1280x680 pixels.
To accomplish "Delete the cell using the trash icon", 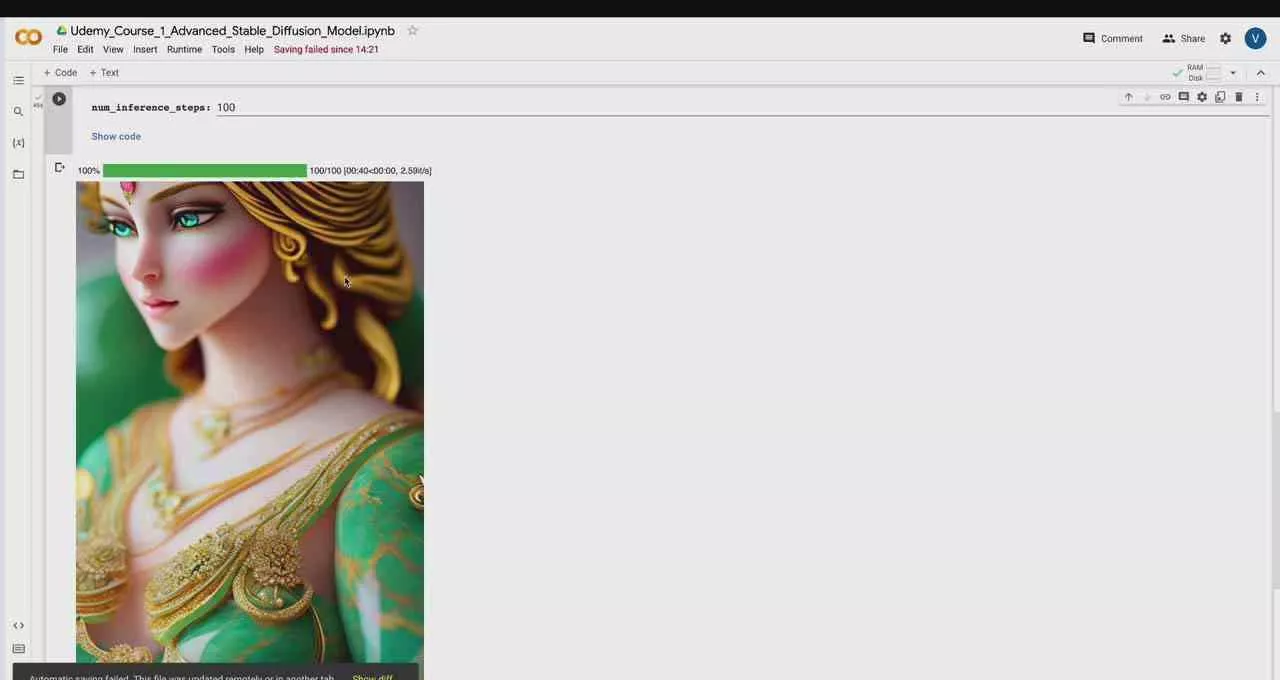I will (x=1238, y=97).
